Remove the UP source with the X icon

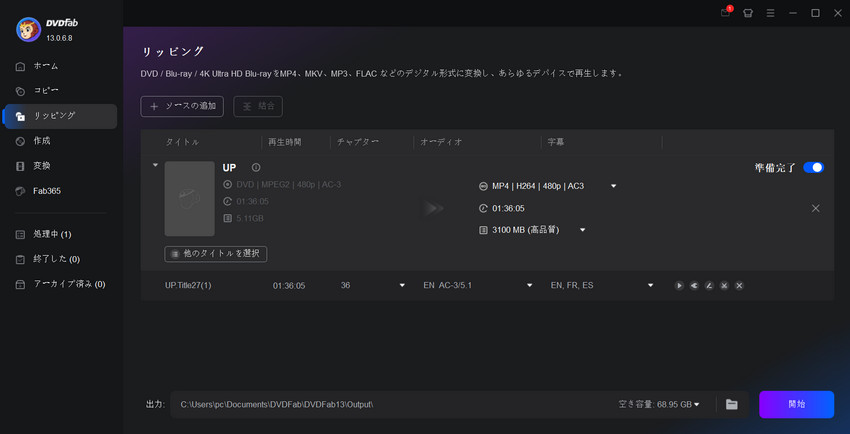(x=815, y=208)
